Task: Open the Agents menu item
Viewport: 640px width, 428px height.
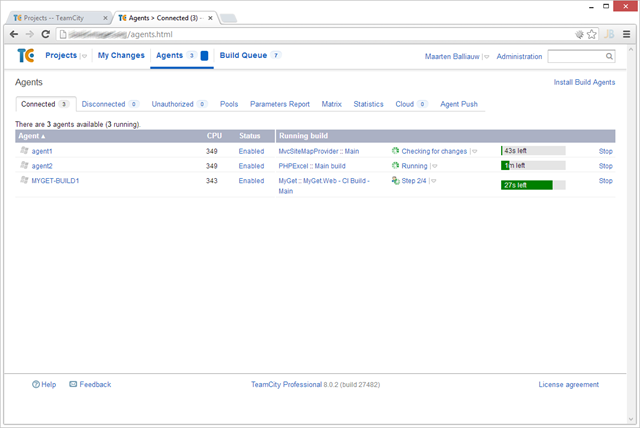Action: [x=169, y=55]
